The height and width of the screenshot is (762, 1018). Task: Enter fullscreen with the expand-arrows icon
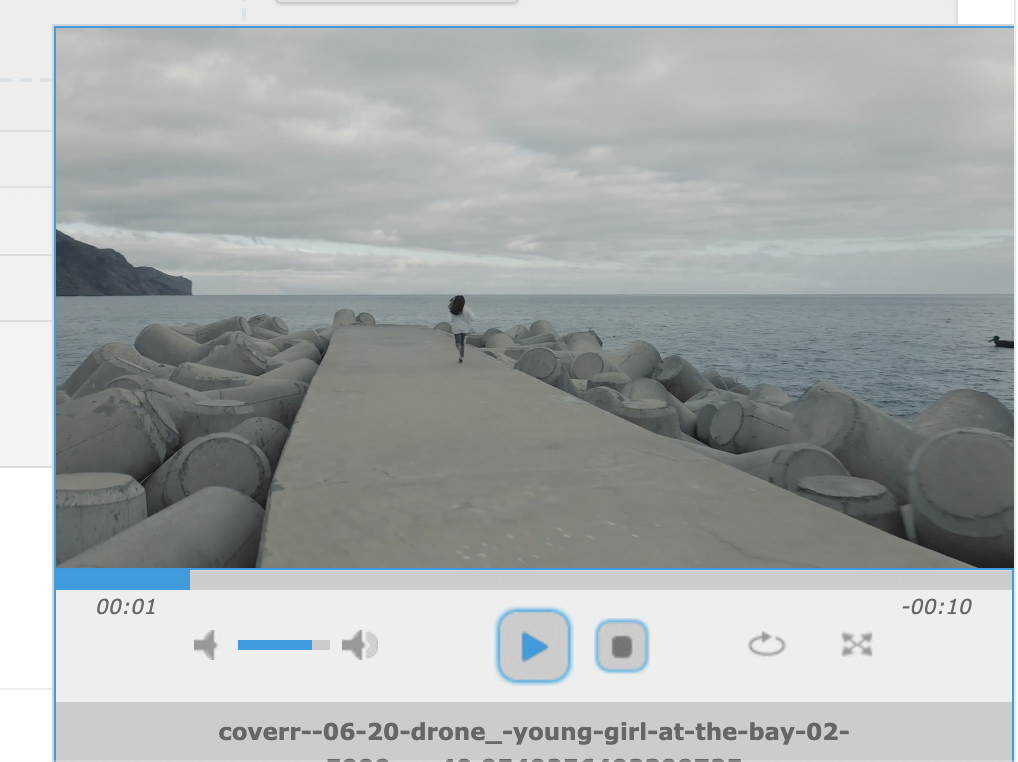pyautogui.click(x=857, y=645)
